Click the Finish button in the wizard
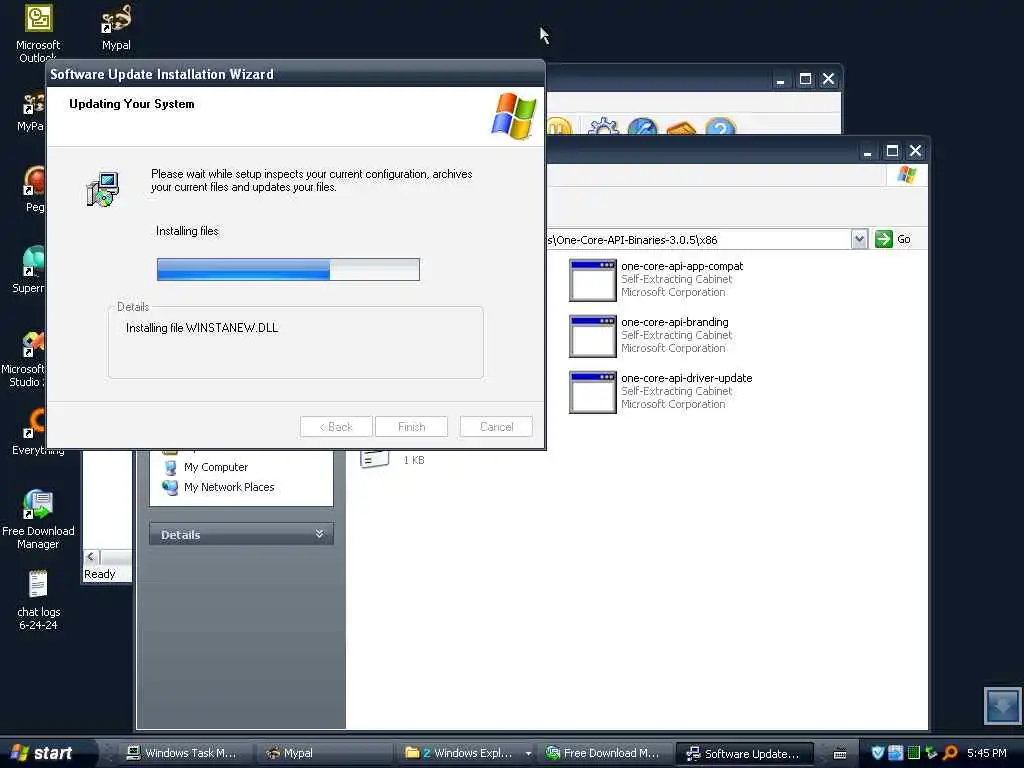The width and height of the screenshot is (1024, 768). pos(411,427)
